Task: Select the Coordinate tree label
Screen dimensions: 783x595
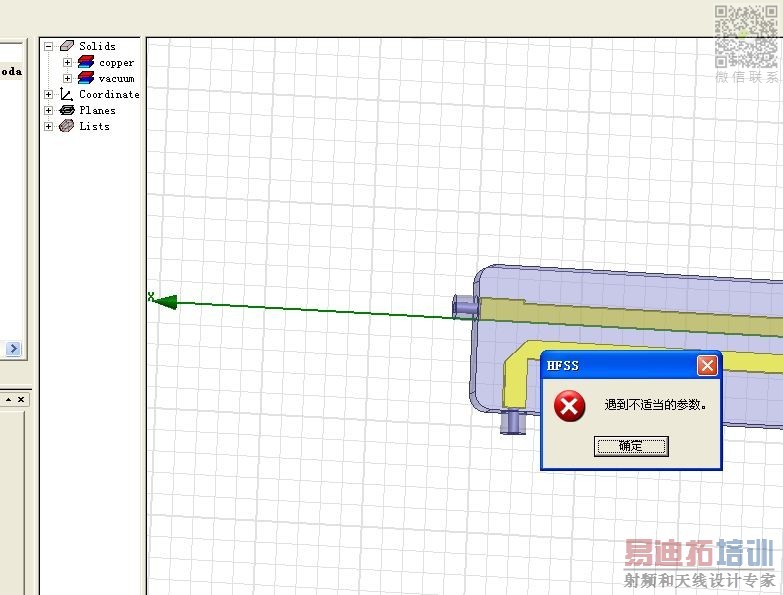Action: click(109, 94)
